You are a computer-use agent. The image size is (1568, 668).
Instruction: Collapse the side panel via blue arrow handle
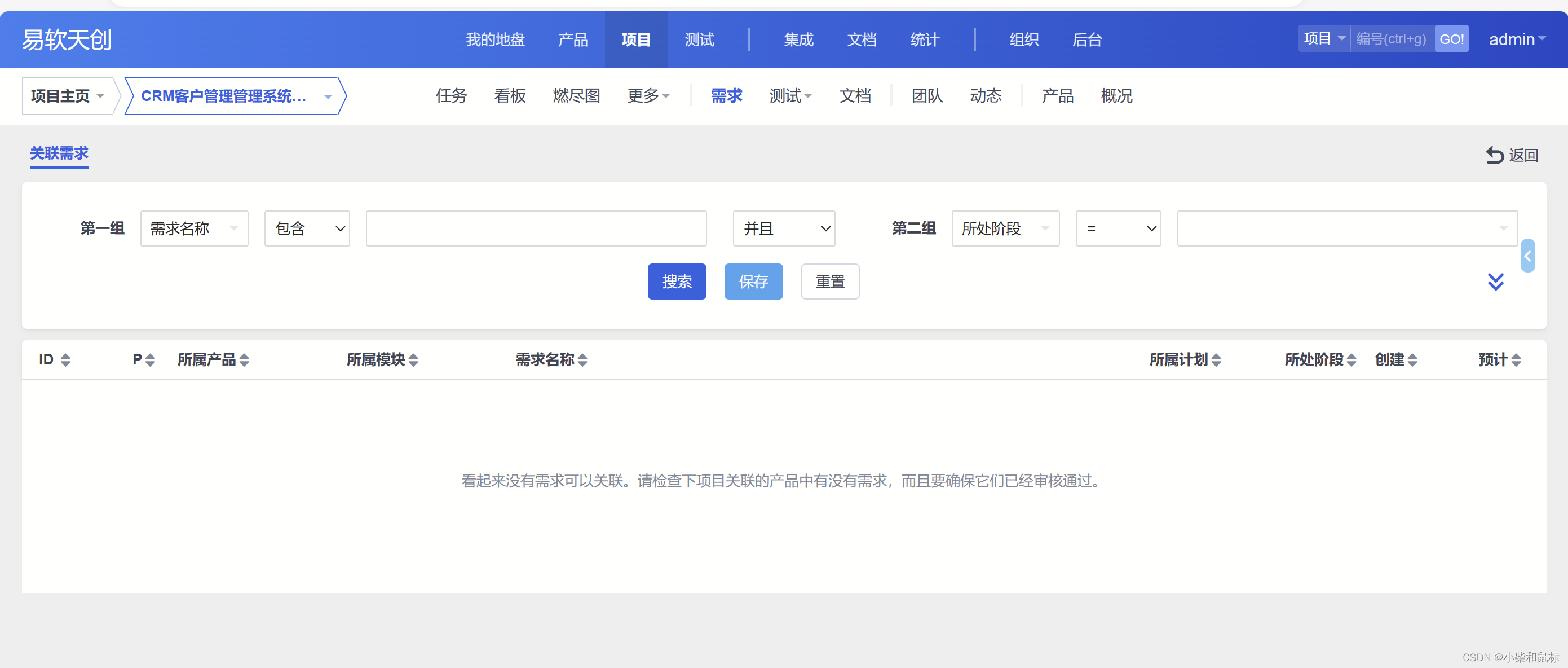pos(1527,256)
